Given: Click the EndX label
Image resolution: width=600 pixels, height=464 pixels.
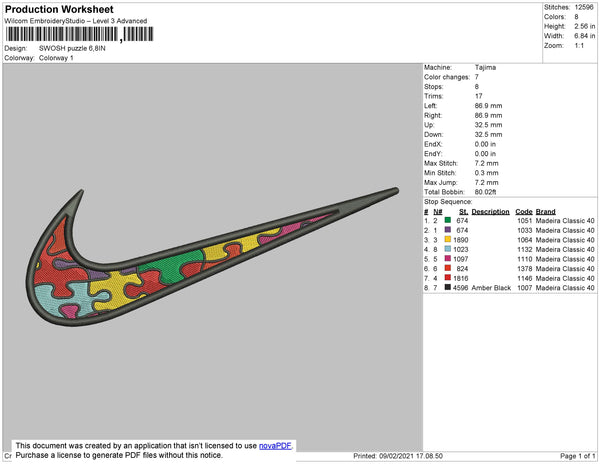Looking at the screenshot, I should click(433, 144).
